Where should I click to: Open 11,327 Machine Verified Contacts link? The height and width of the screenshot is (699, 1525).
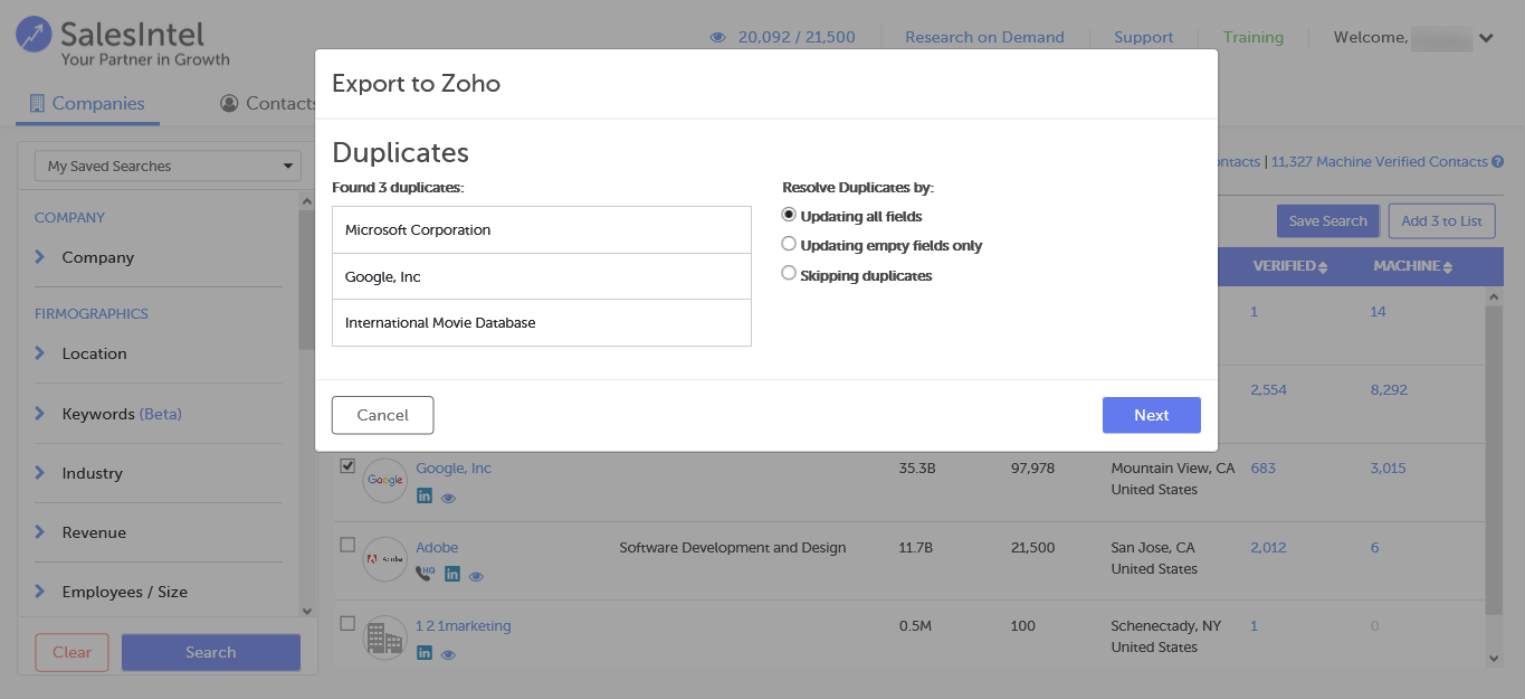click(1379, 162)
